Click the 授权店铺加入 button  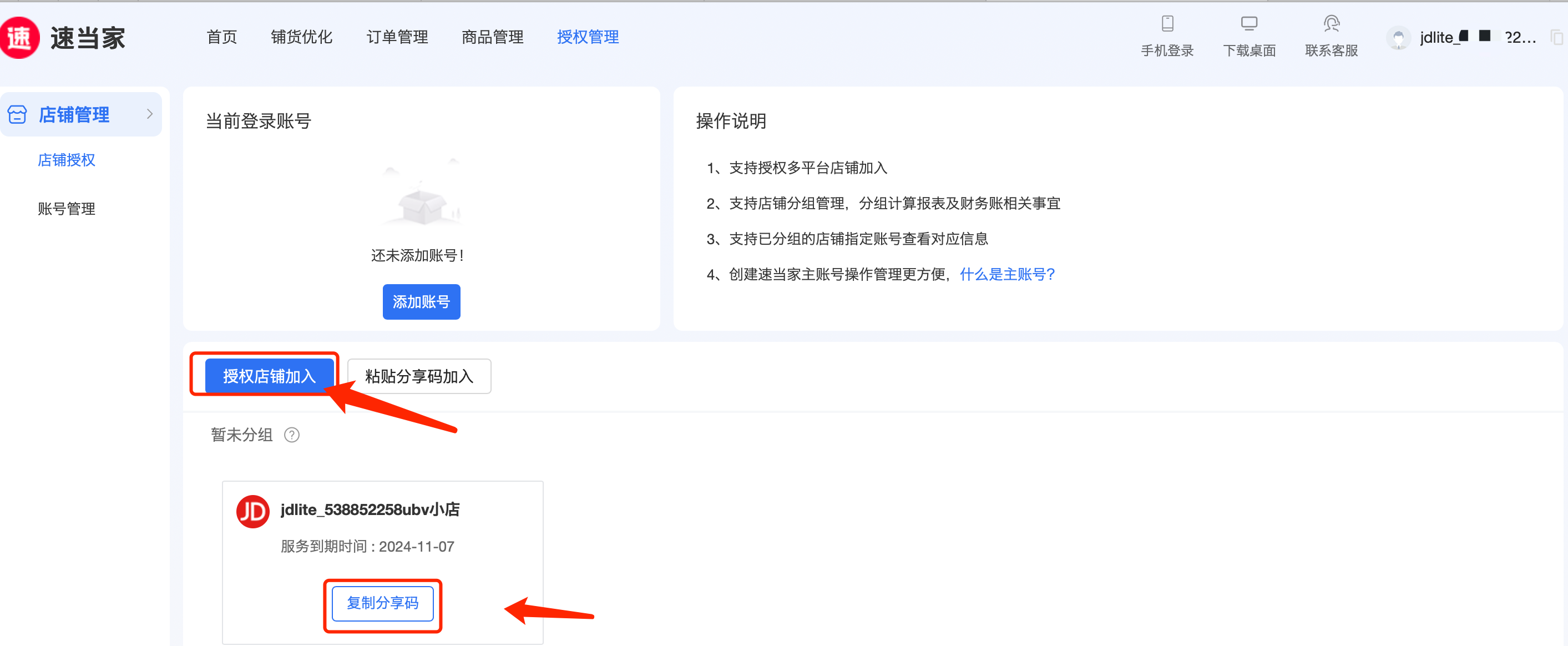click(269, 376)
